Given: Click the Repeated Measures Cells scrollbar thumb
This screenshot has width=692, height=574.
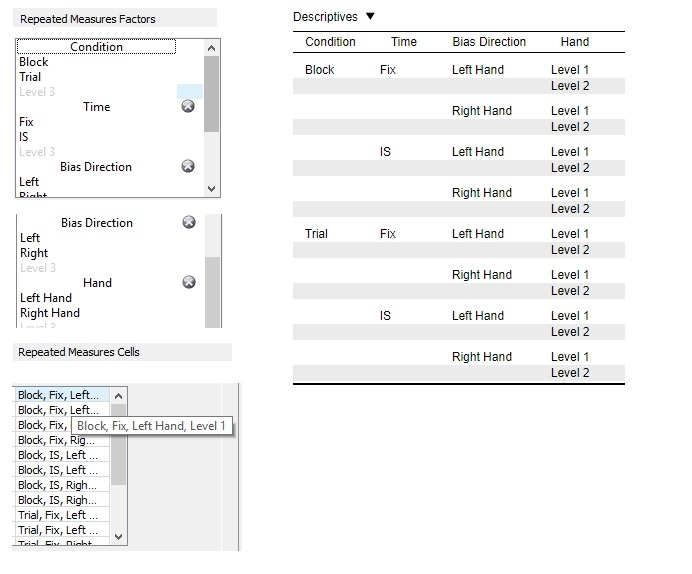Looking at the screenshot, I should pyautogui.click(x=118, y=444).
